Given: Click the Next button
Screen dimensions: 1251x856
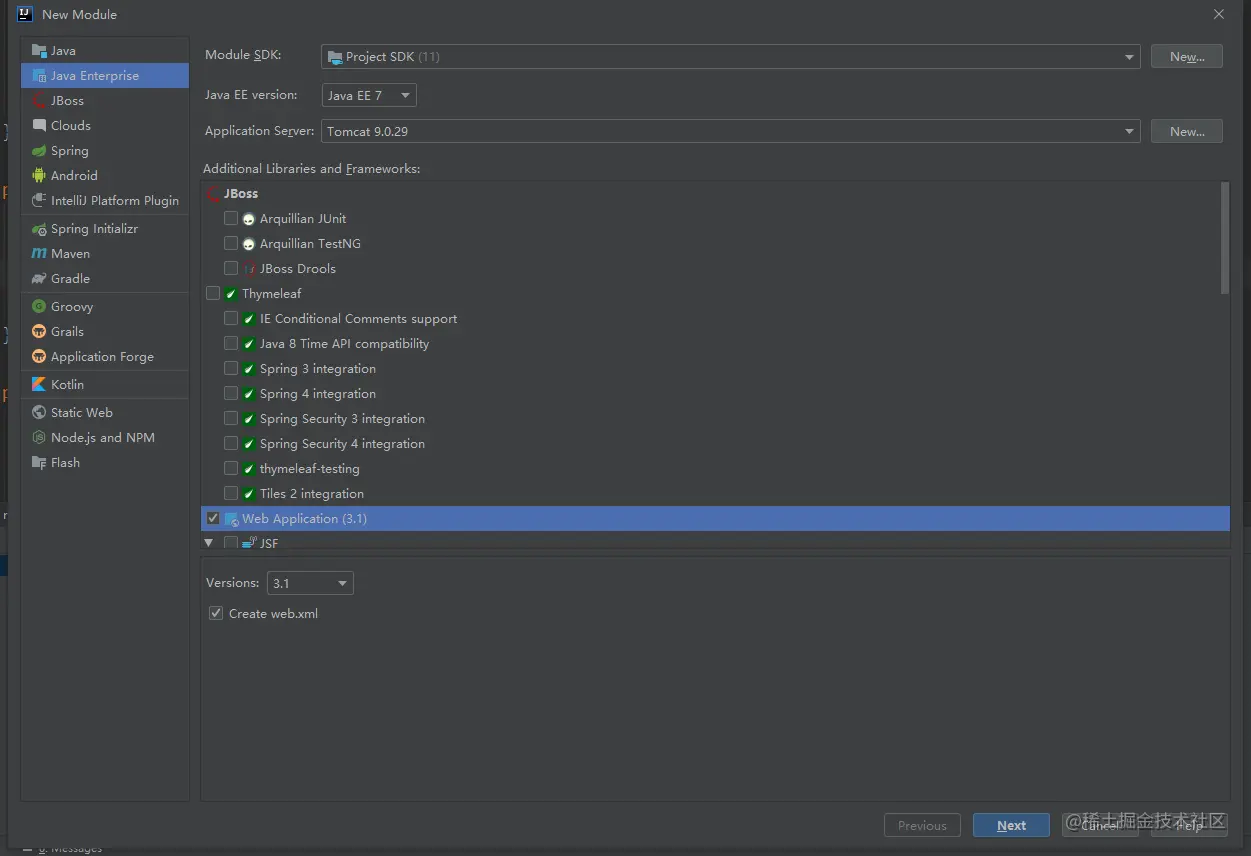Looking at the screenshot, I should tap(1011, 825).
